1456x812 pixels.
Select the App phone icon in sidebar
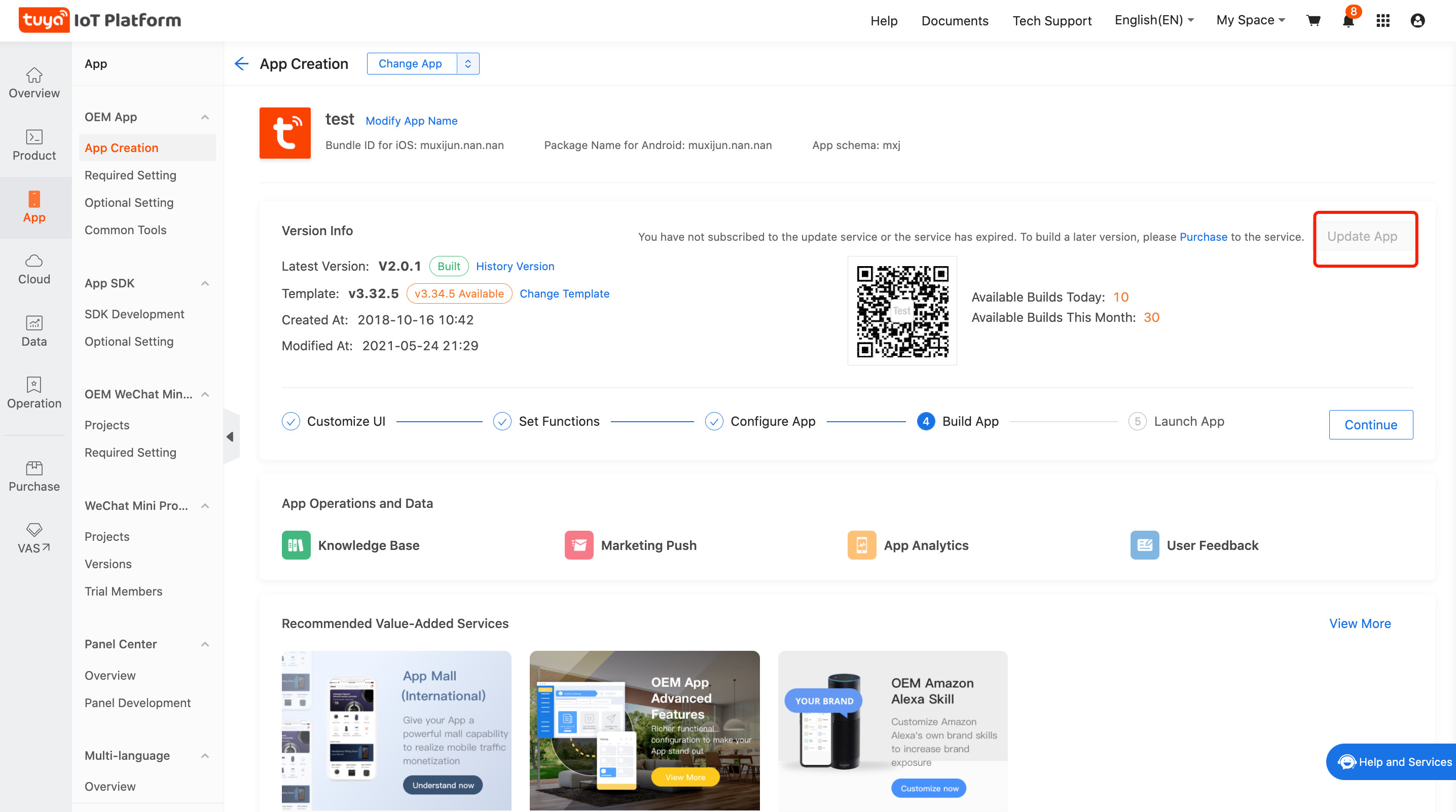click(34, 199)
